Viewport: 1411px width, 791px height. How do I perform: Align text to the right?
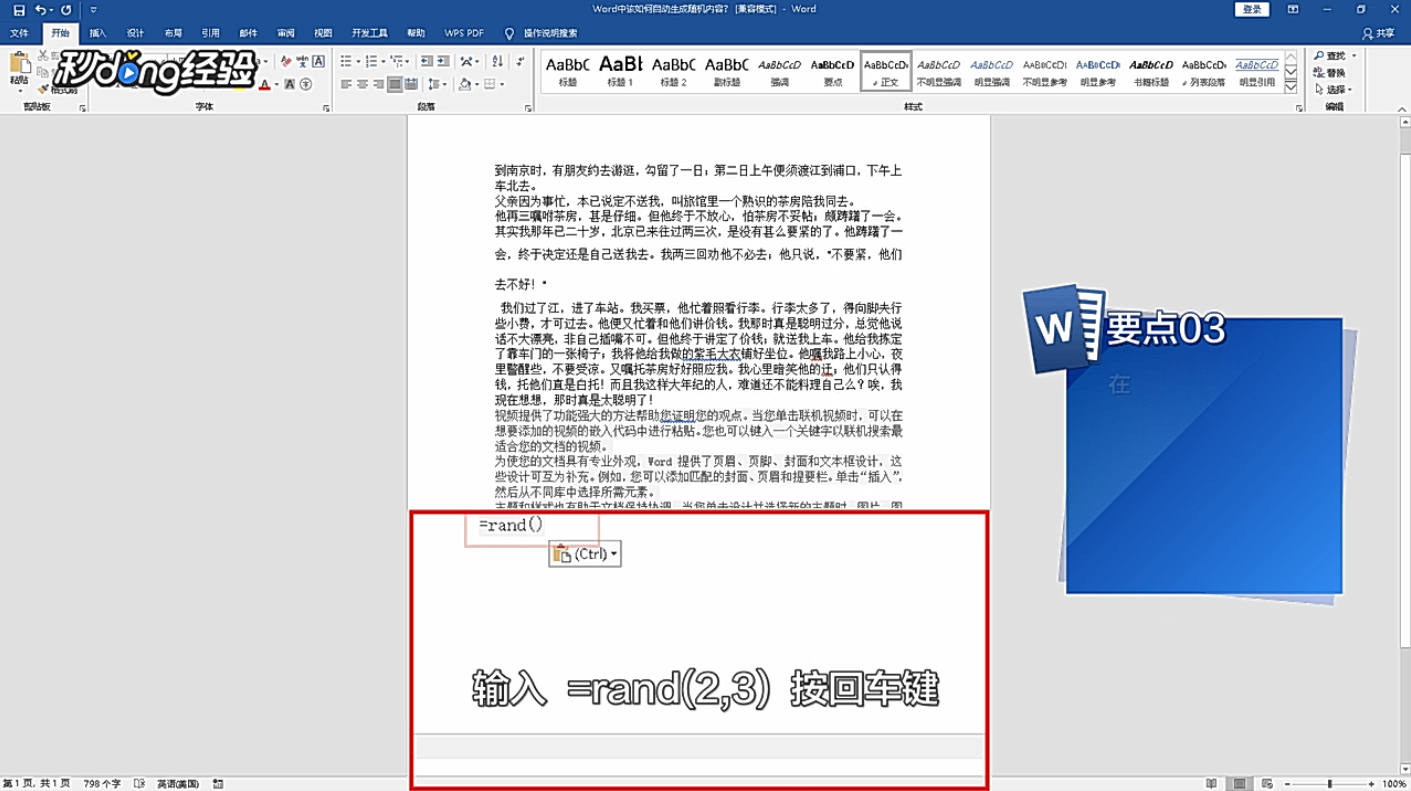(379, 84)
